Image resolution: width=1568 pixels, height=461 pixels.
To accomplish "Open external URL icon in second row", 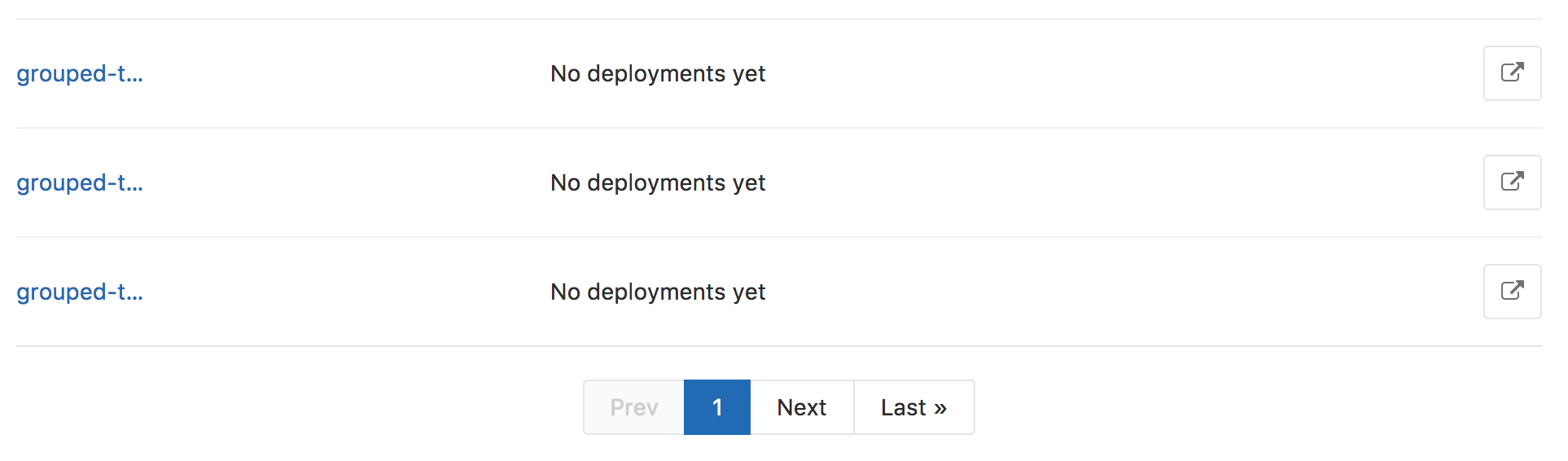I will (1512, 182).
